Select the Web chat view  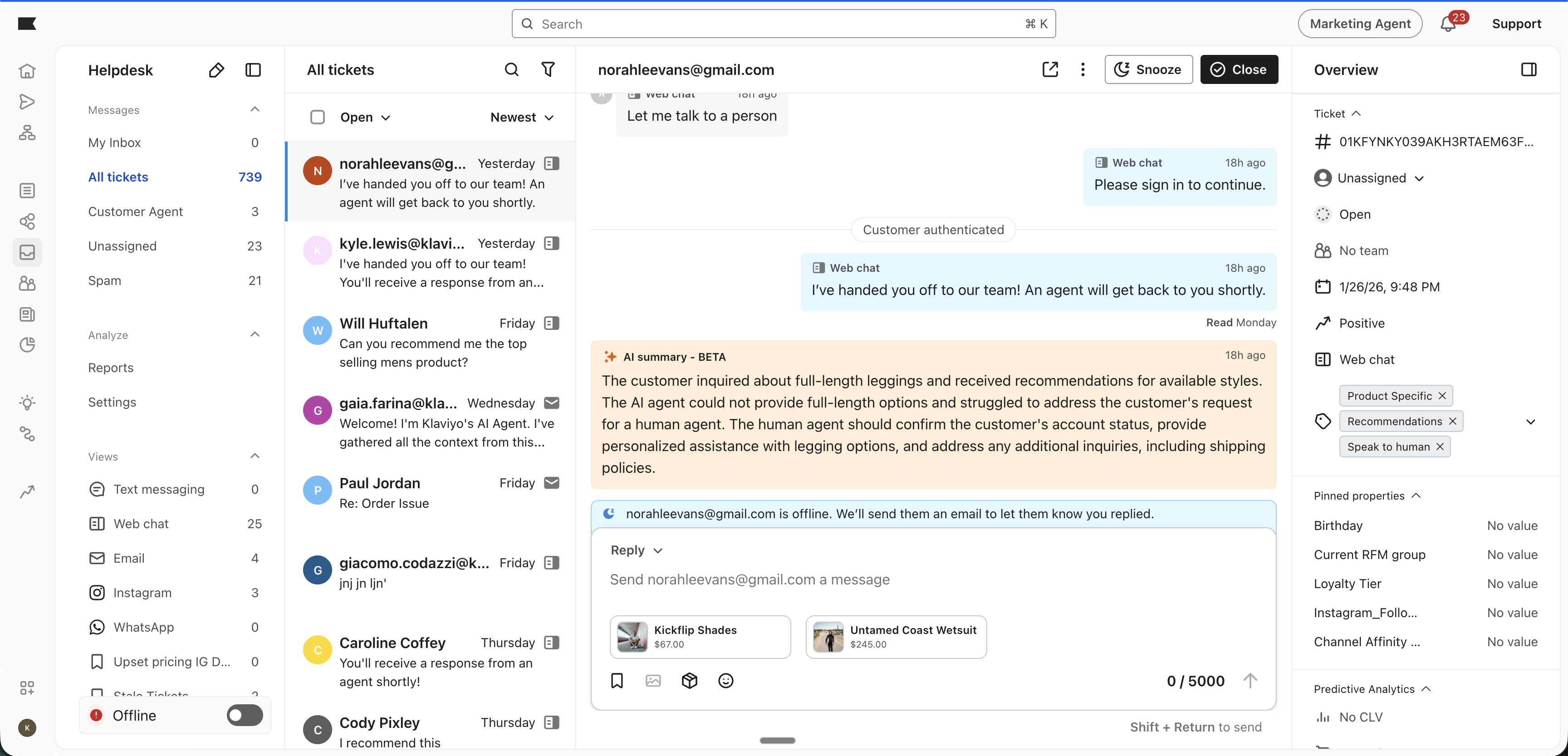[x=141, y=524]
